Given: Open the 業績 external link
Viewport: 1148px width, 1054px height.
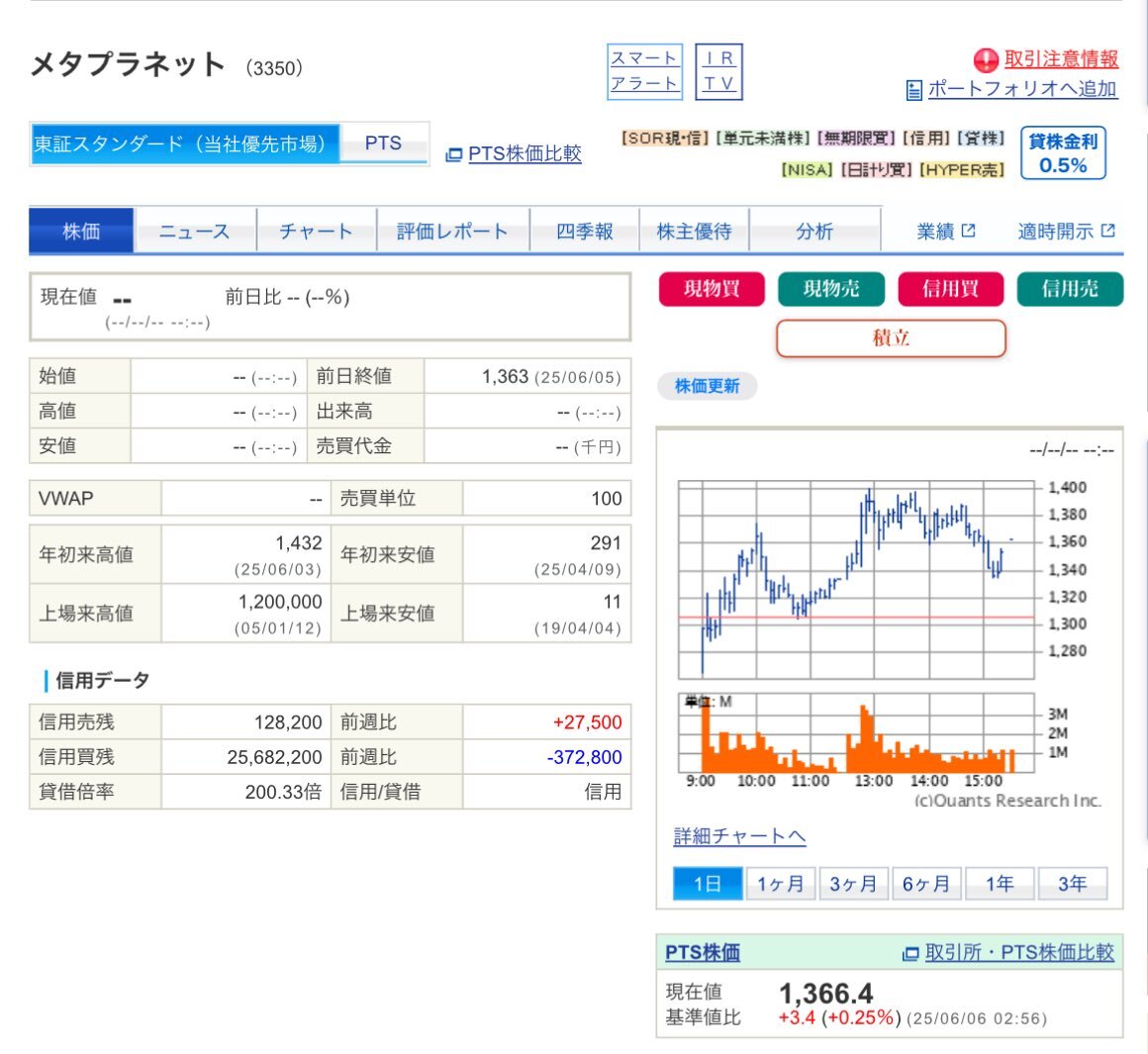Looking at the screenshot, I should pyautogui.click(x=945, y=232).
